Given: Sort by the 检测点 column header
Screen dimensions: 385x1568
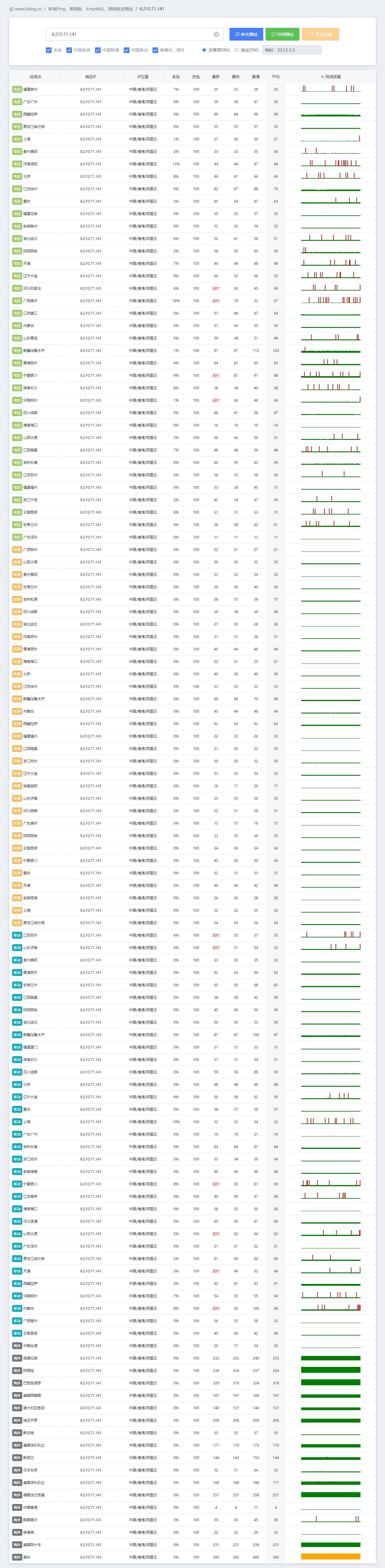Looking at the screenshot, I should pyautogui.click(x=35, y=77).
